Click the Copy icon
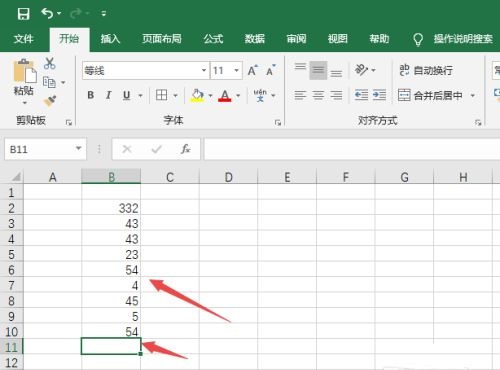This screenshot has width=500, height=370. click(49, 82)
